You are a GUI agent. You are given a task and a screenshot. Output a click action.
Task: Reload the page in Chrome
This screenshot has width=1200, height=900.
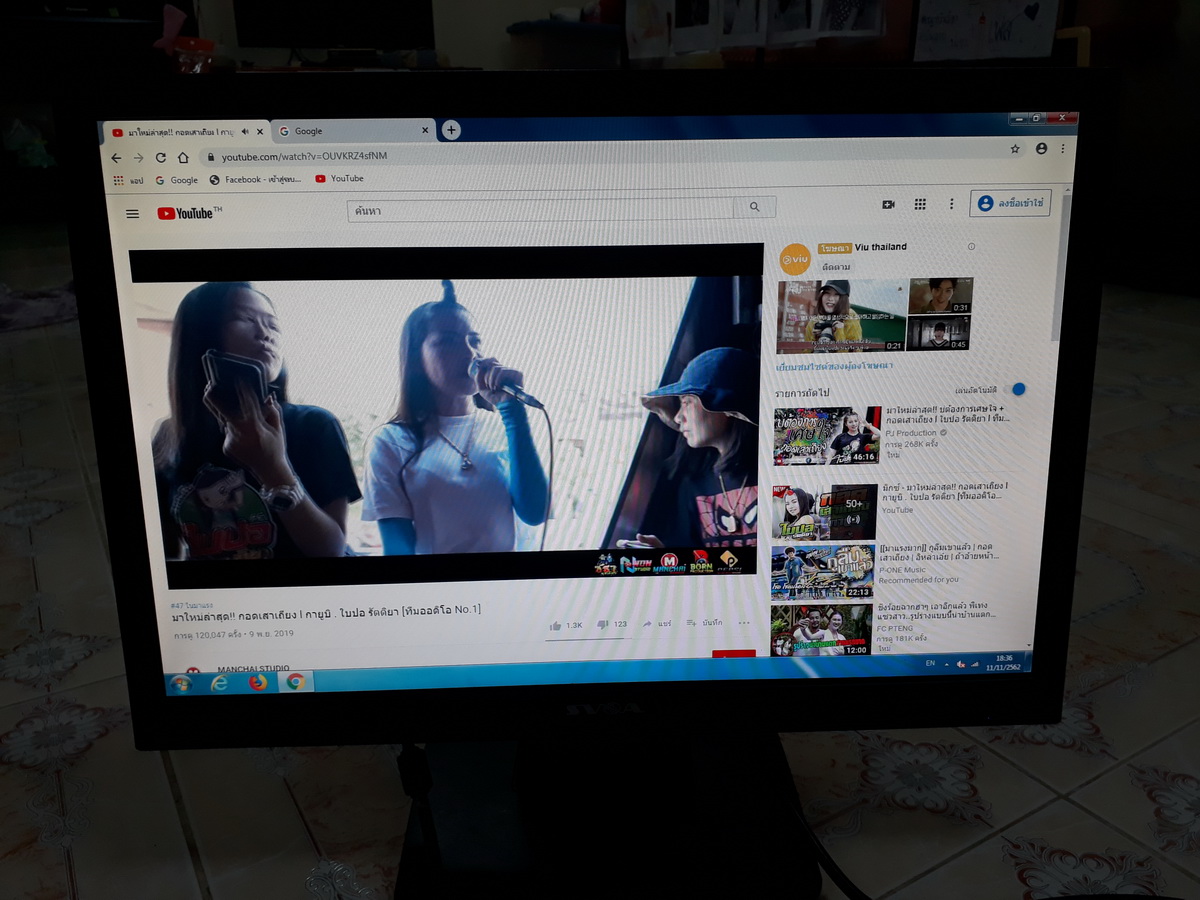[x=160, y=158]
